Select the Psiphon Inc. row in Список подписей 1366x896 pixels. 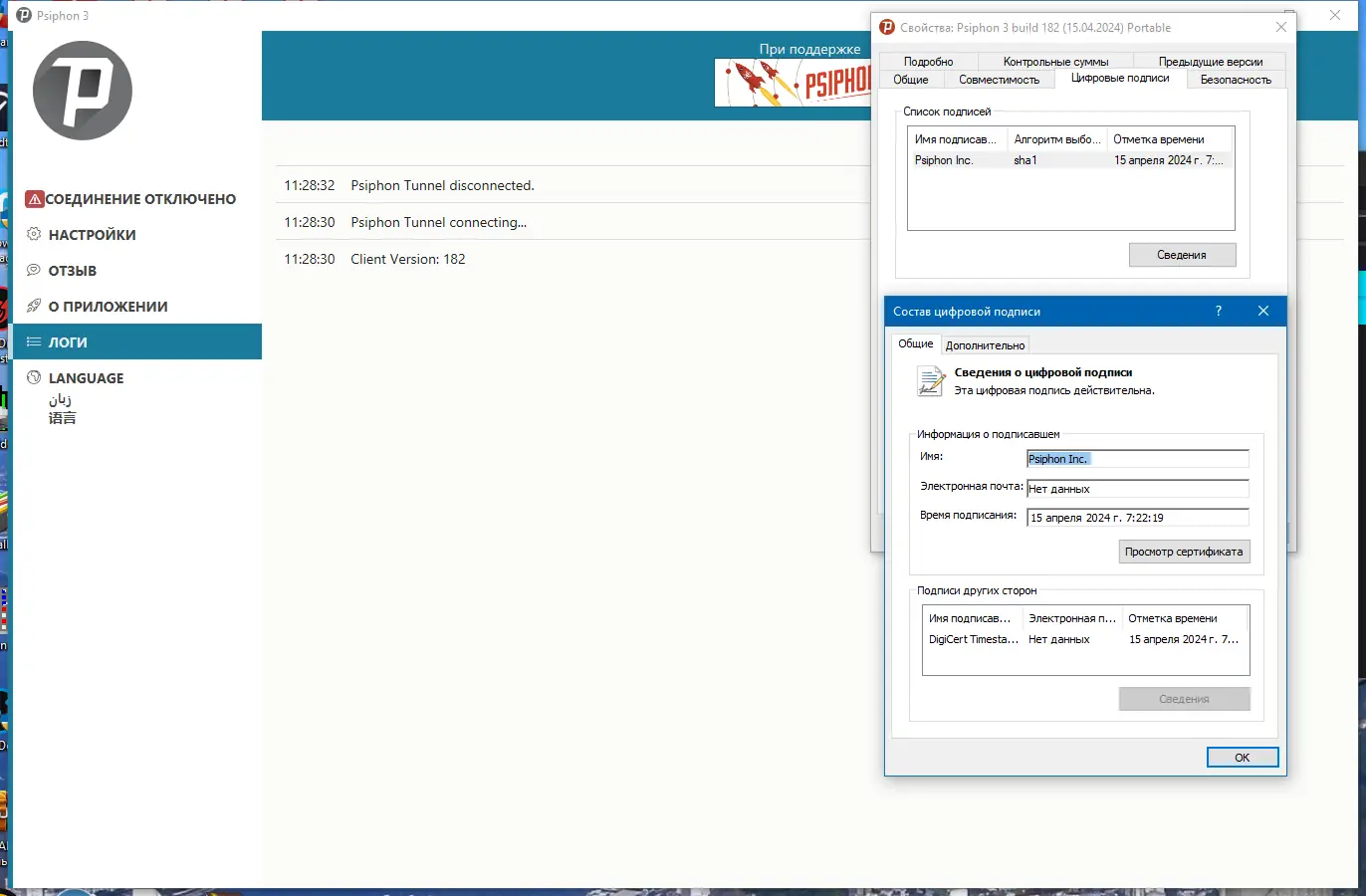tap(1070, 160)
